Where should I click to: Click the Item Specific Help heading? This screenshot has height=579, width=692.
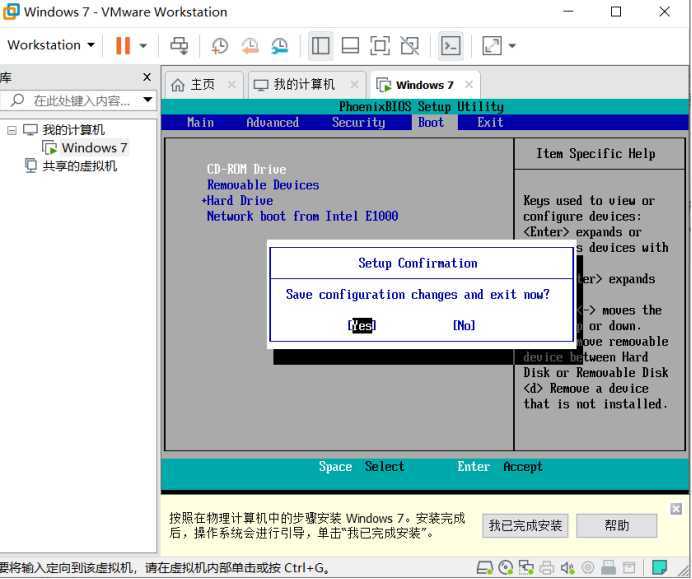point(596,154)
